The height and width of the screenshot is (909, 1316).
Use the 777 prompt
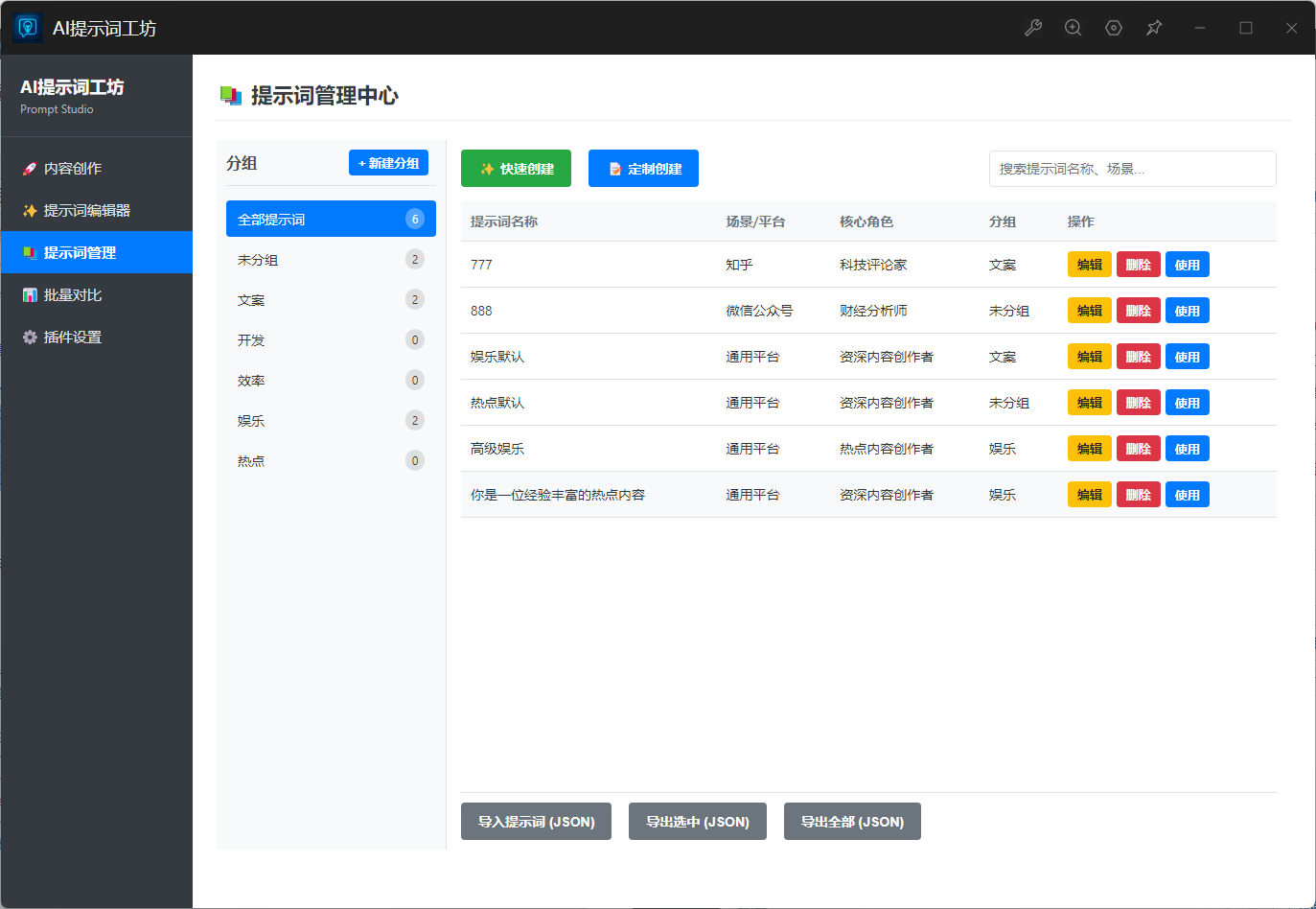1188,265
